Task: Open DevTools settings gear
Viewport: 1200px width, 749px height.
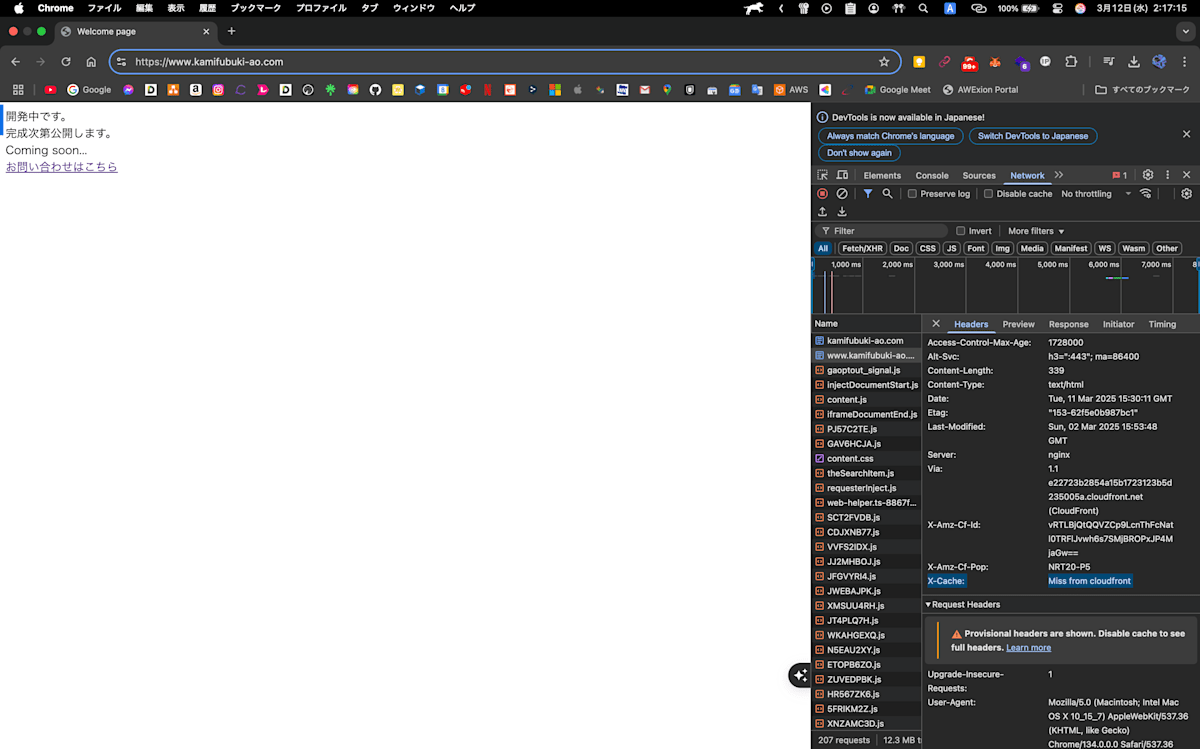Action: click(x=1148, y=175)
